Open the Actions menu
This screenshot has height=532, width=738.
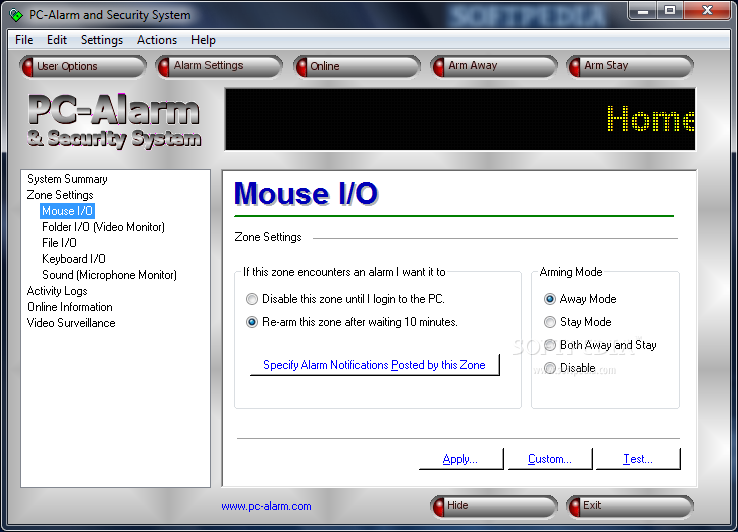click(x=157, y=40)
